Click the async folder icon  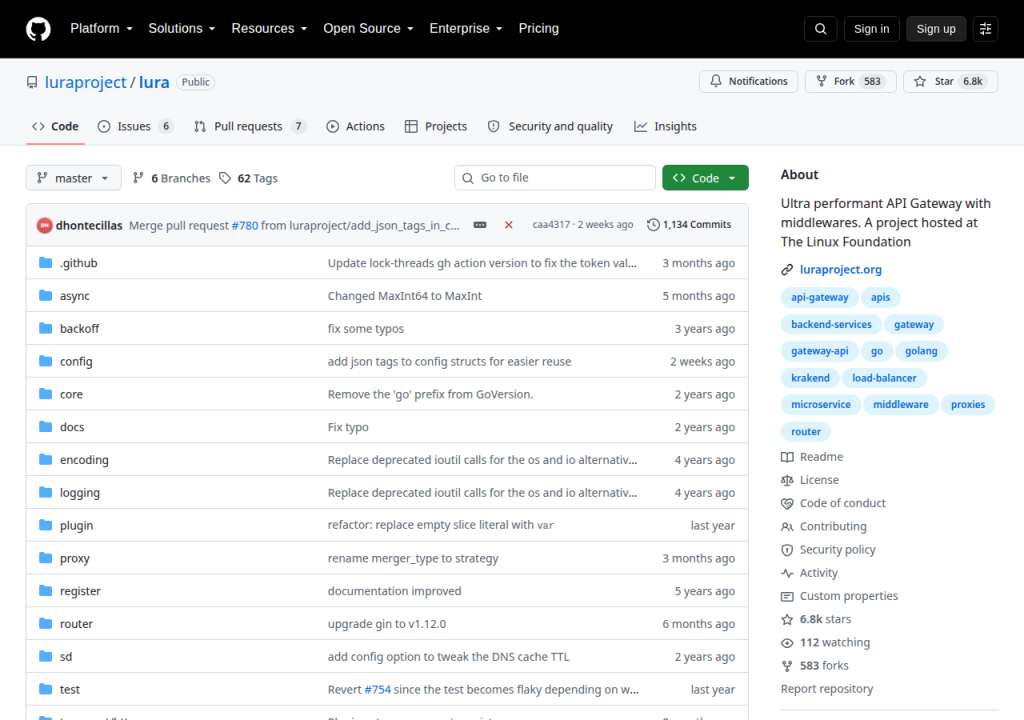(46, 295)
